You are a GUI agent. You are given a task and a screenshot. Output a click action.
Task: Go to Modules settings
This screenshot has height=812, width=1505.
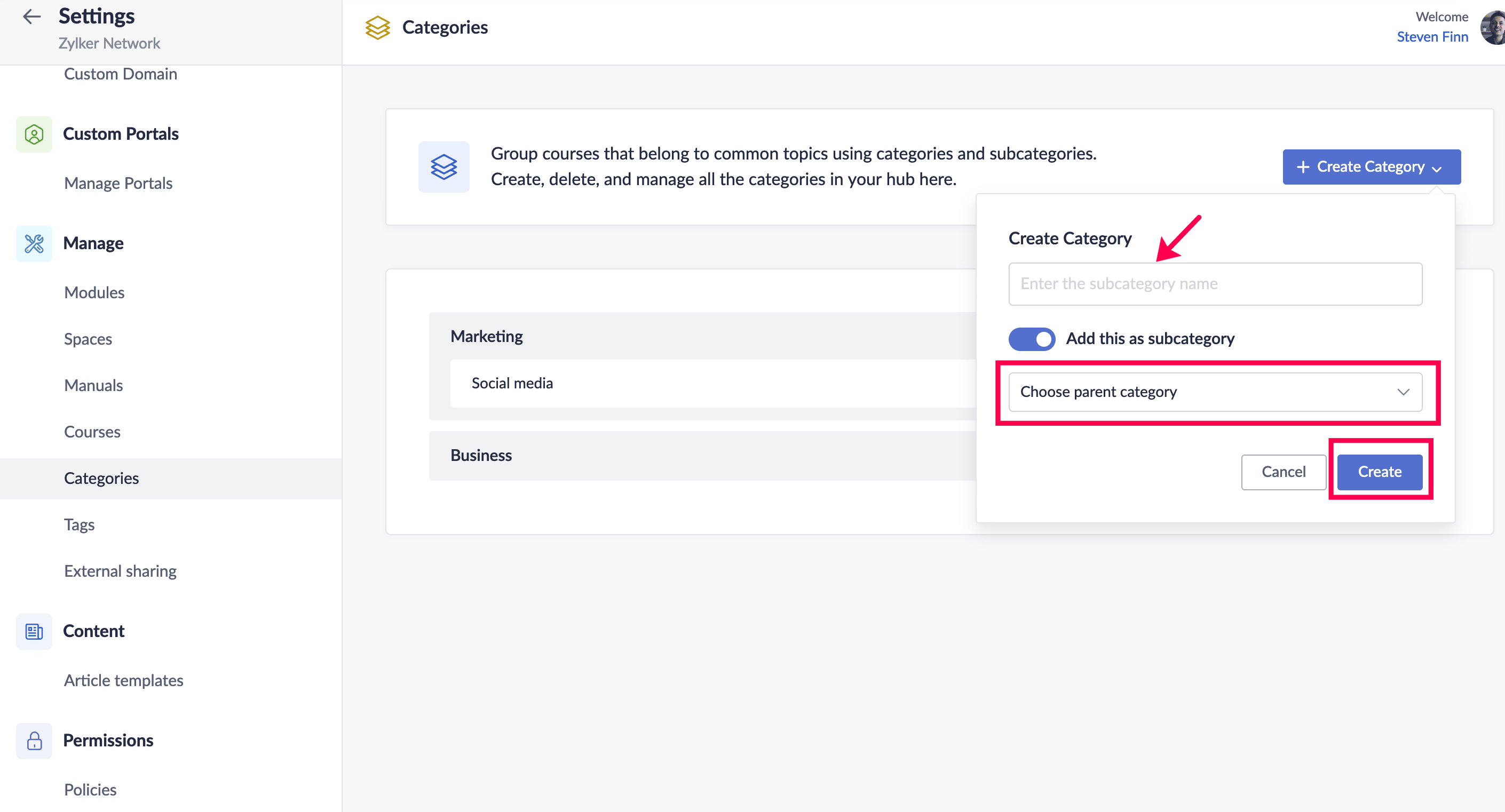[94, 293]
